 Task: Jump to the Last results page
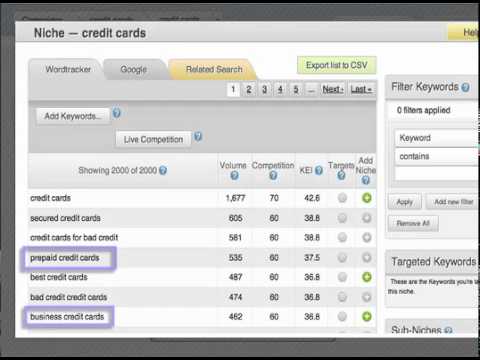tap(361, 89)
